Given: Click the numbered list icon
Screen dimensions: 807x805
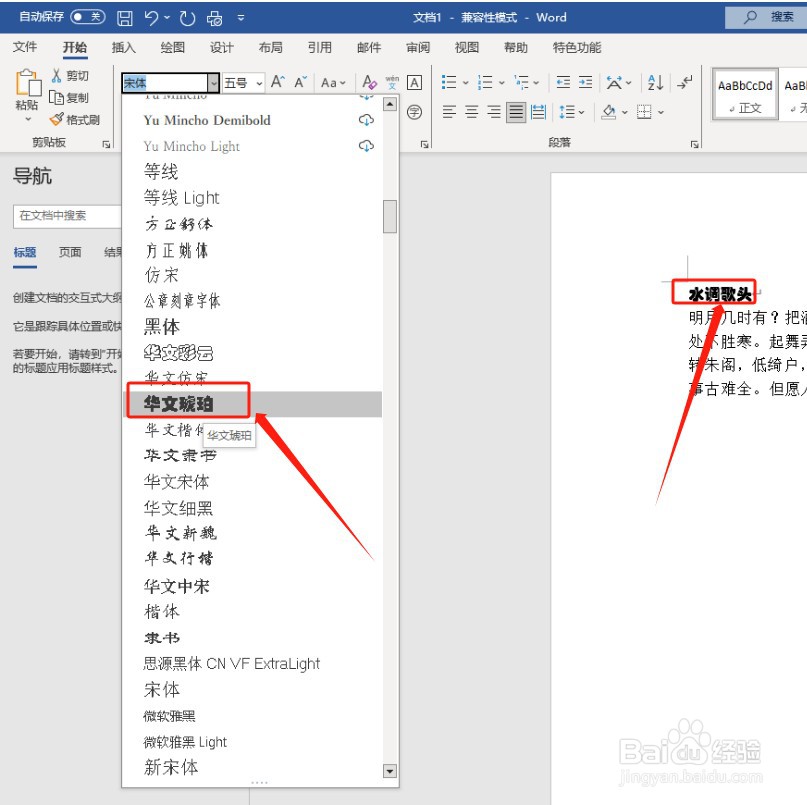Looking at the screenshot, I should tap(485, 82).
